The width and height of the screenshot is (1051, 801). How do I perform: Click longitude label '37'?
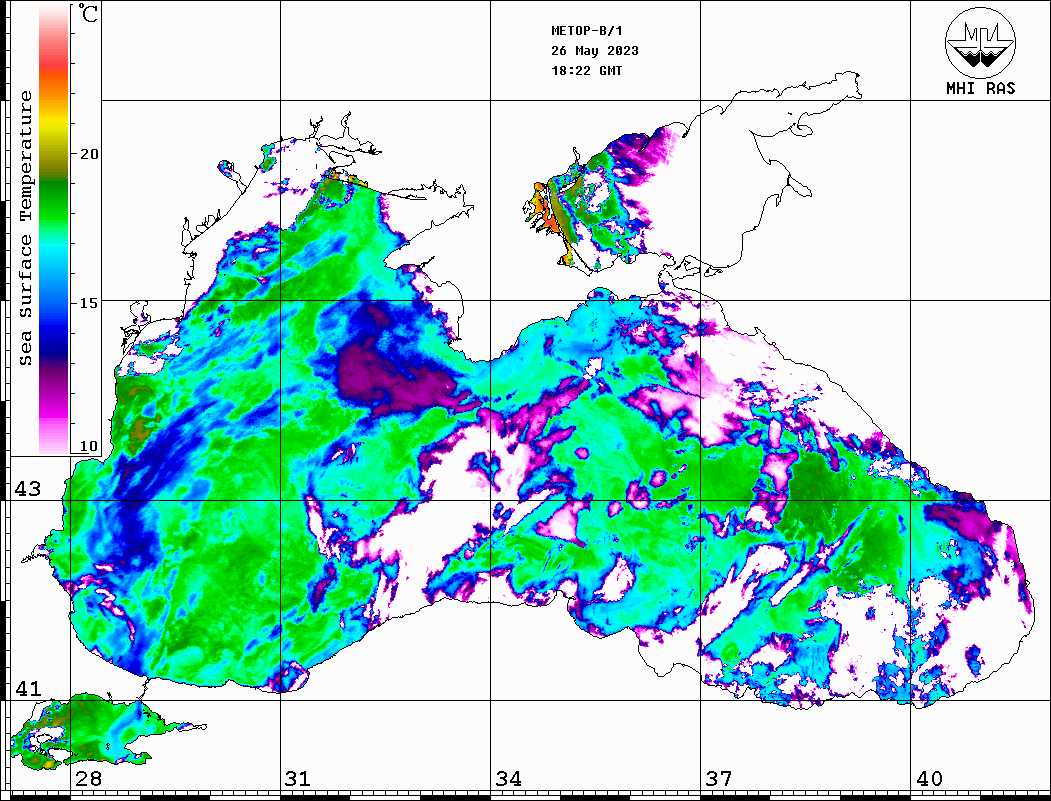click(719, 779)
